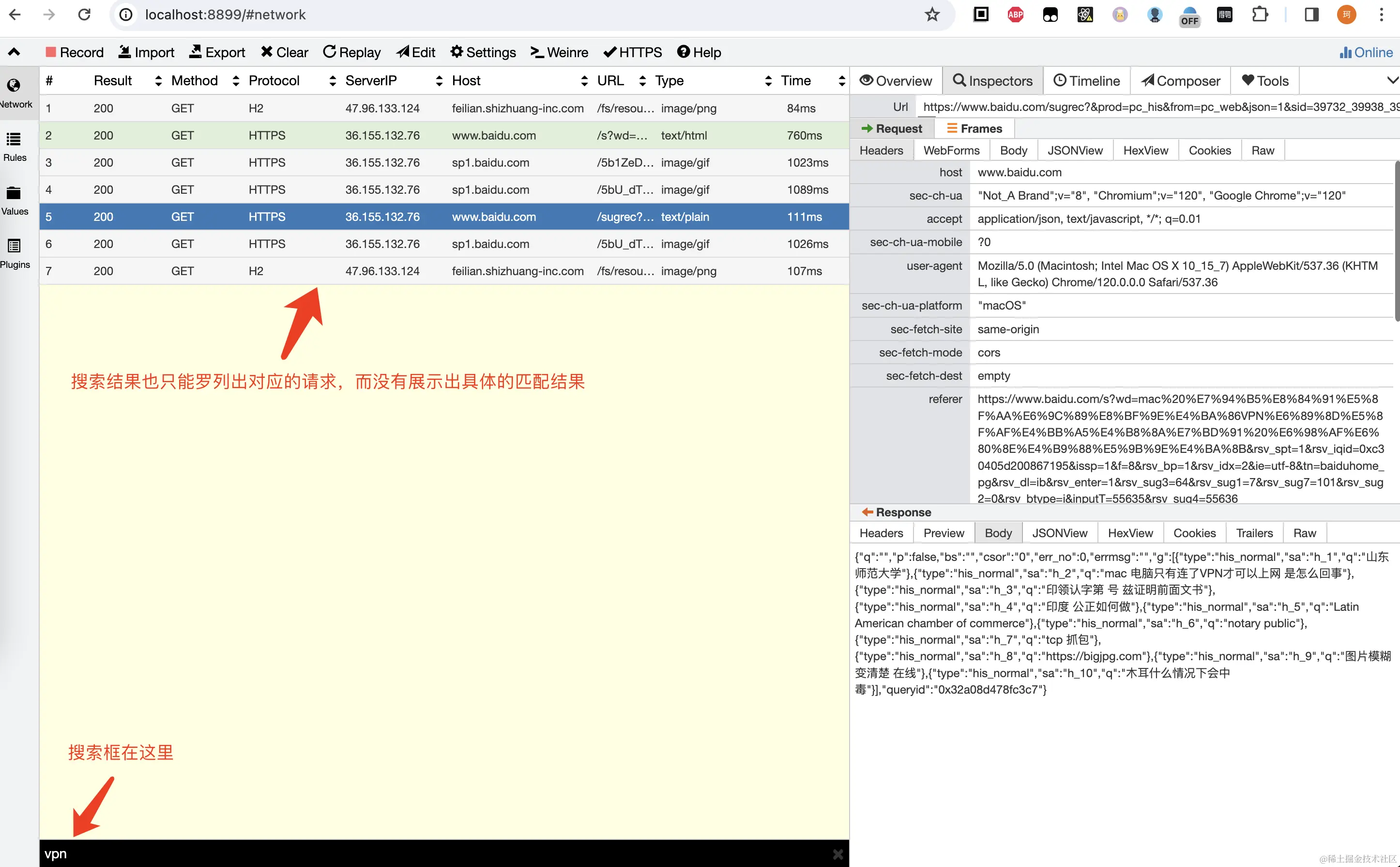Open the Rules sidebar panel

pyautogui.click(x=15, y=147)
